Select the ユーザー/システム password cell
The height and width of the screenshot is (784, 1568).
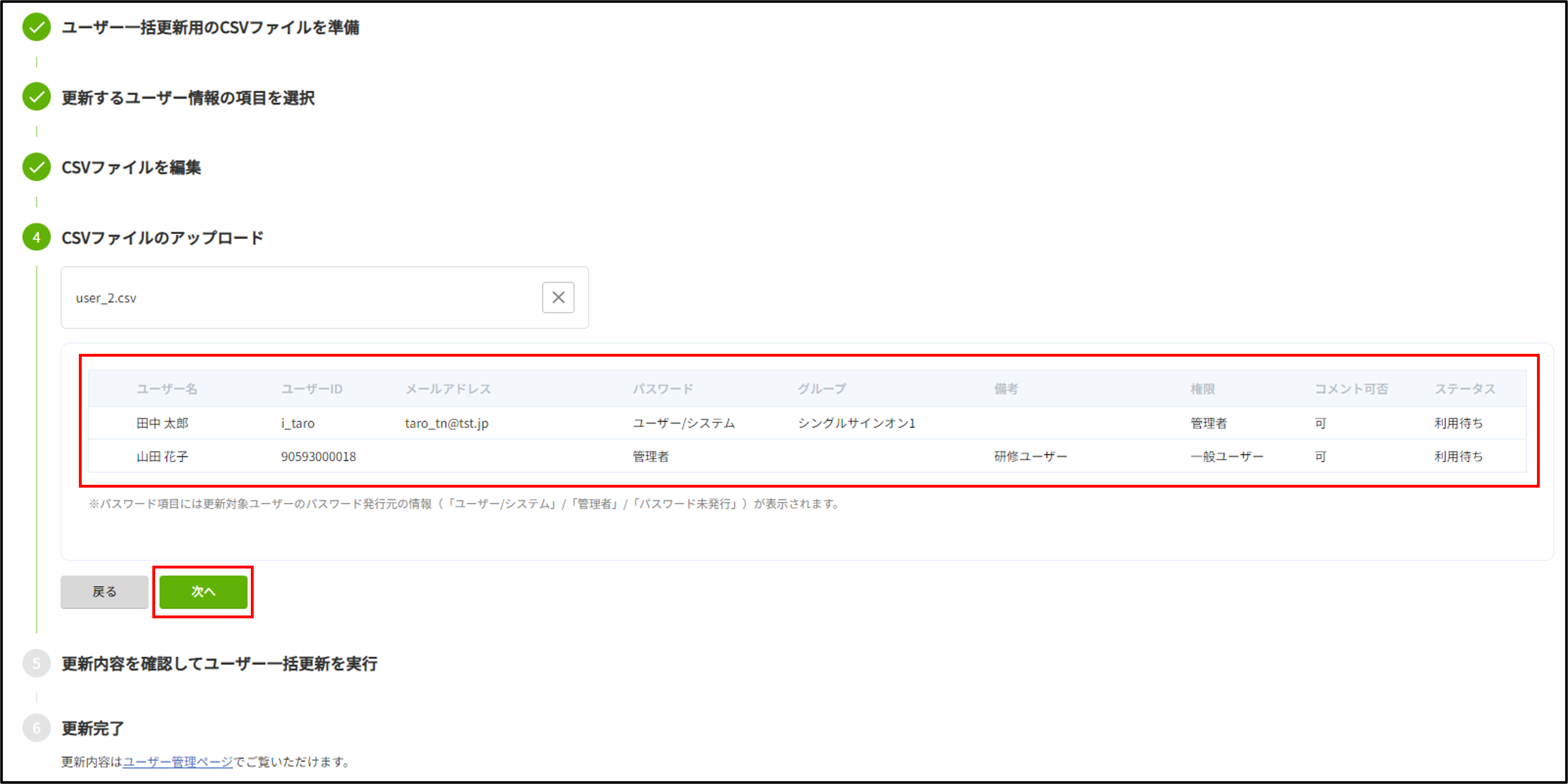(x=684, y=423)
